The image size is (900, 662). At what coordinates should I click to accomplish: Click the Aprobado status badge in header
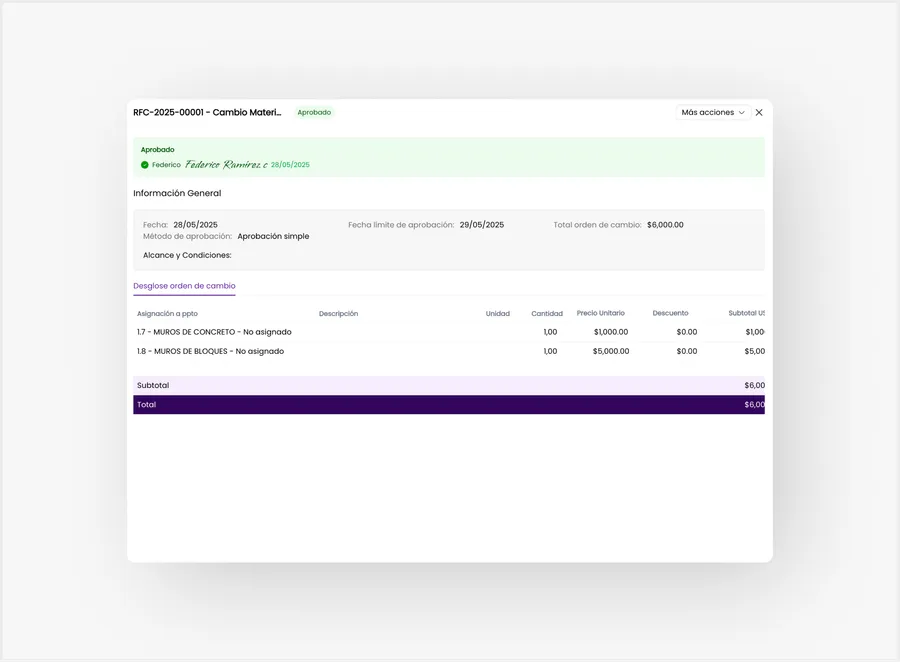(314, 113)
